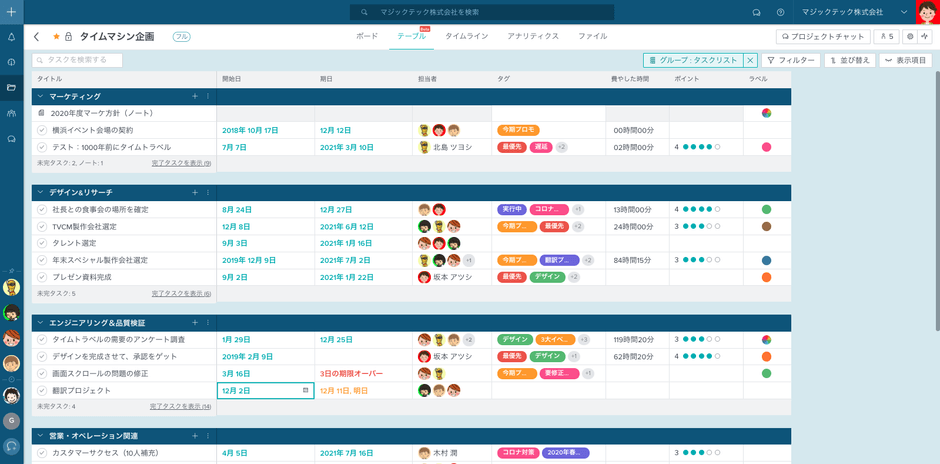Open notifications via the bell icon

click(x=11, y=37)
